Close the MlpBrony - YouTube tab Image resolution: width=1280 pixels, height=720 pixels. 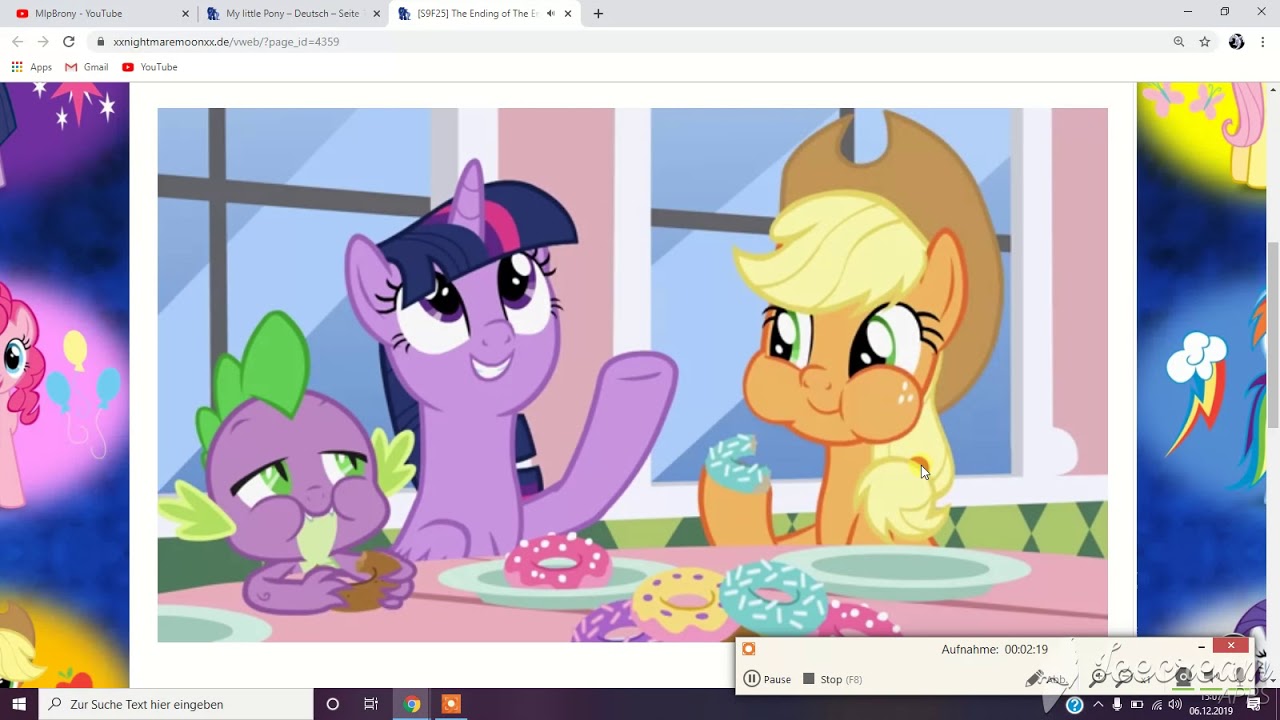185,14
